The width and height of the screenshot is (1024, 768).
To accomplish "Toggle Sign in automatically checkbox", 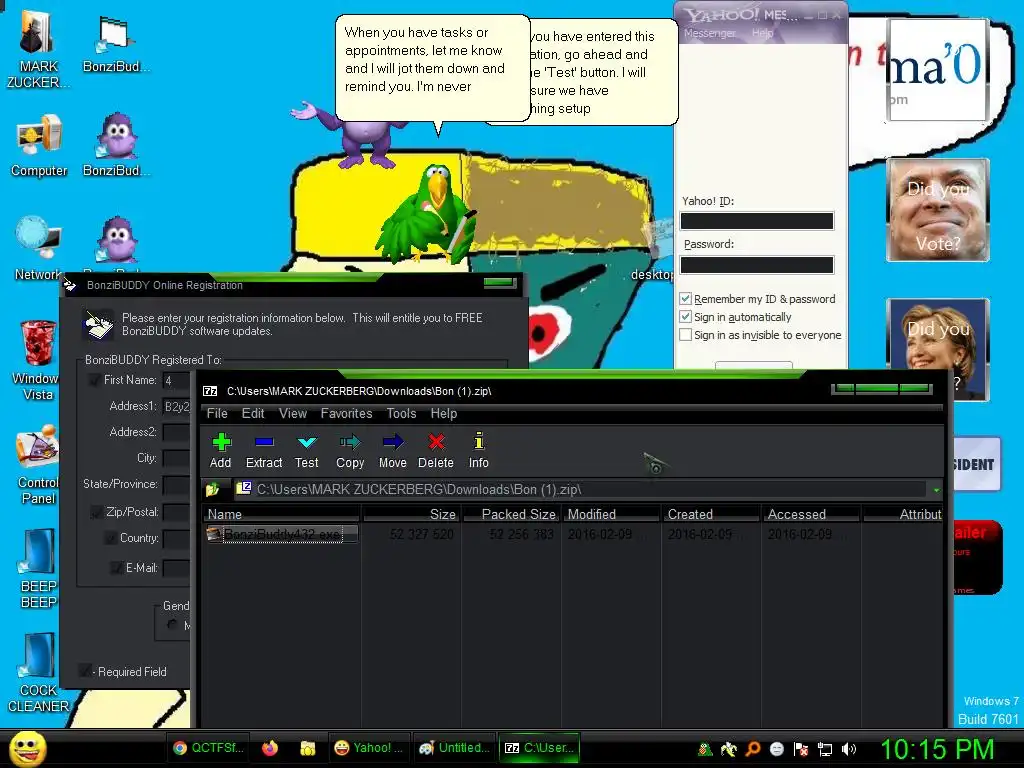I will pyautogui.click(x=685, y=317).
